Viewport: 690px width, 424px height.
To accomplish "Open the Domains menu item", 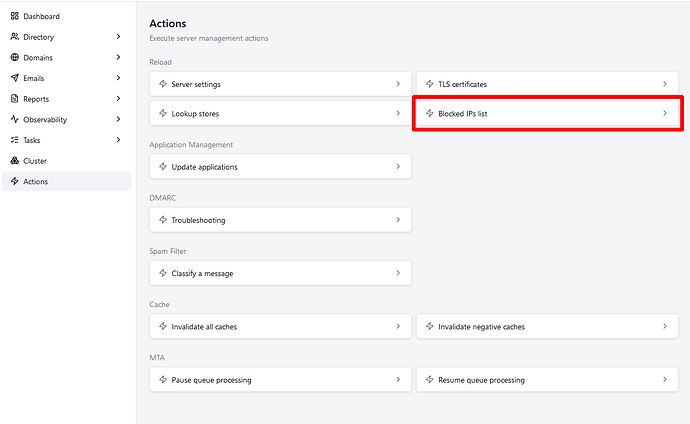I will pos(66,57).
